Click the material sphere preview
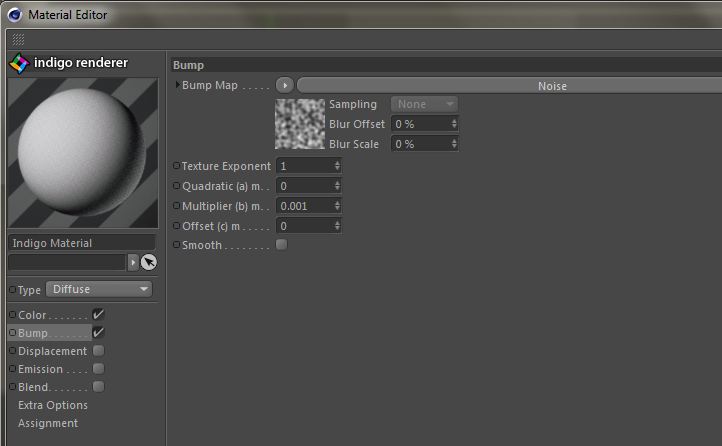Image resolution: width=722 pixels, height=446 pixels. (83, 153)
